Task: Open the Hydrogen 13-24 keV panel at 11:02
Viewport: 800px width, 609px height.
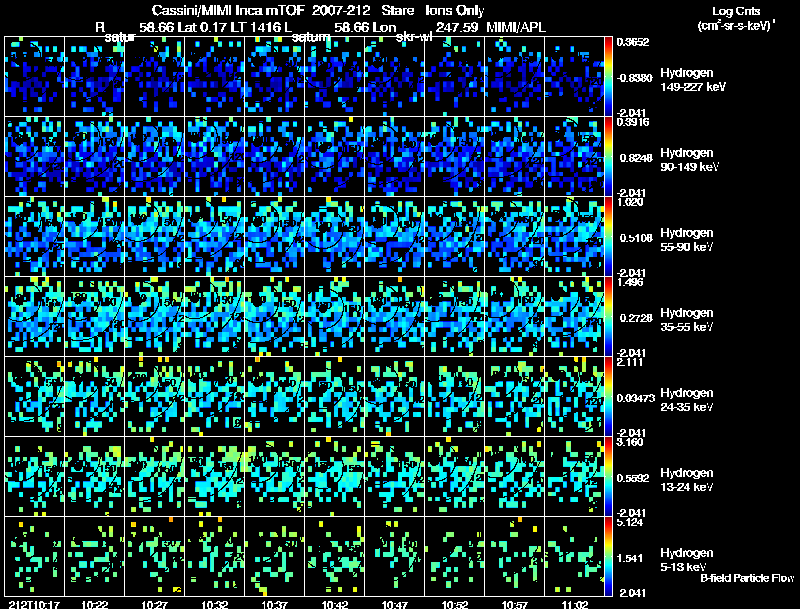Action: pos(574,477)
